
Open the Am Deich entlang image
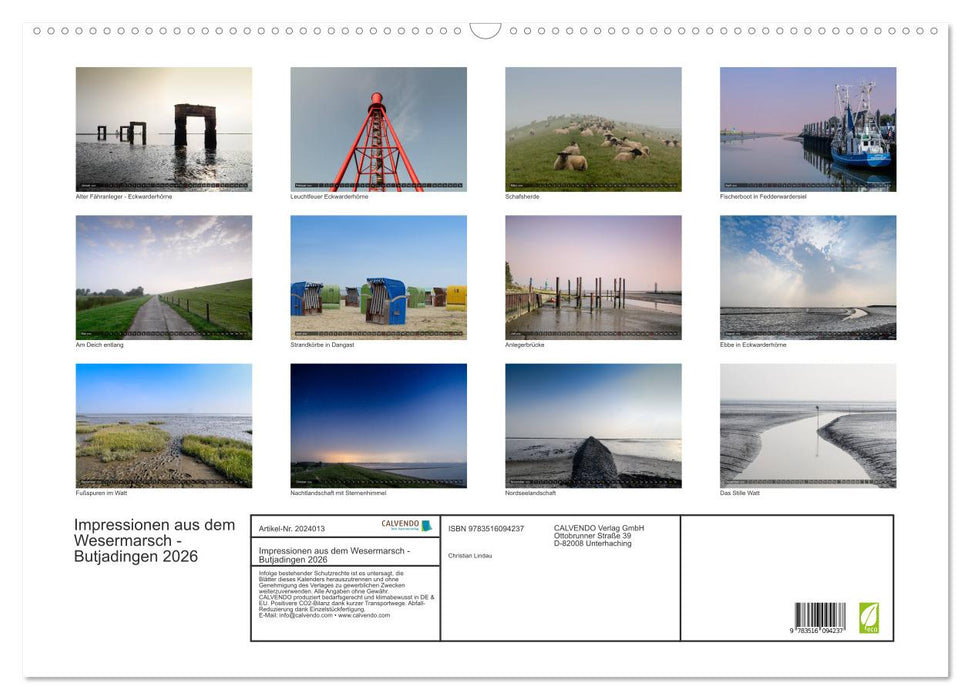(x=164, y=278)
